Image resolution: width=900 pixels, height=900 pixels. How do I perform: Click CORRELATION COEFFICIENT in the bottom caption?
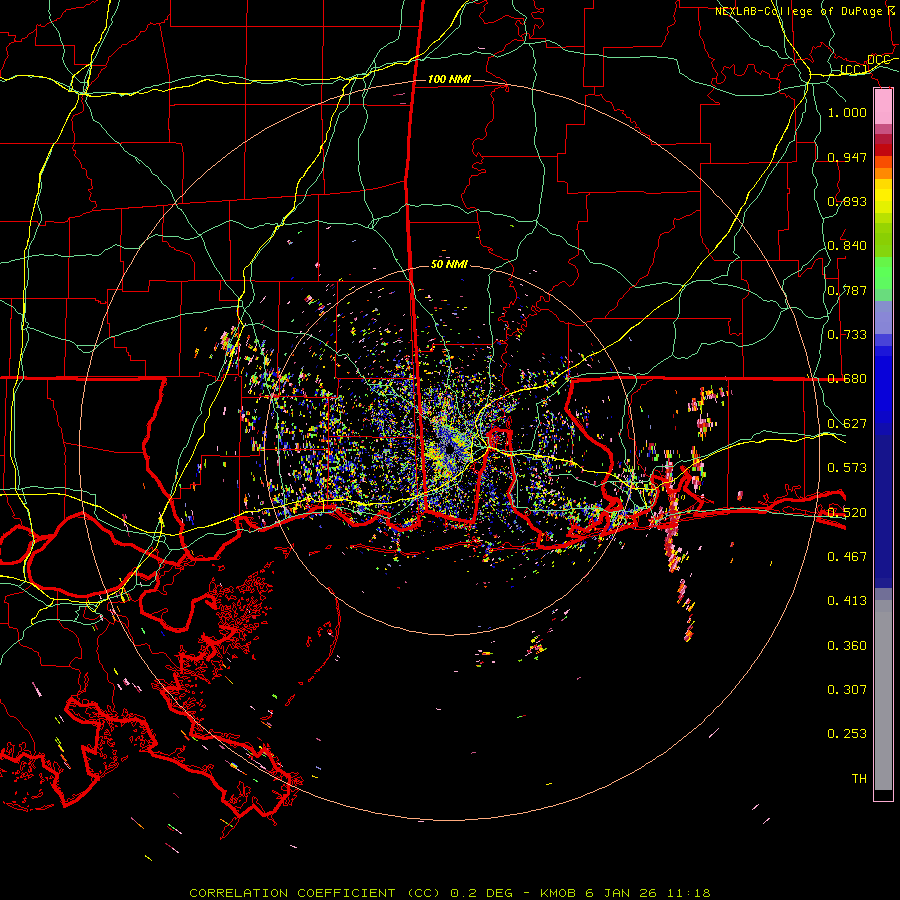(292, 893)
